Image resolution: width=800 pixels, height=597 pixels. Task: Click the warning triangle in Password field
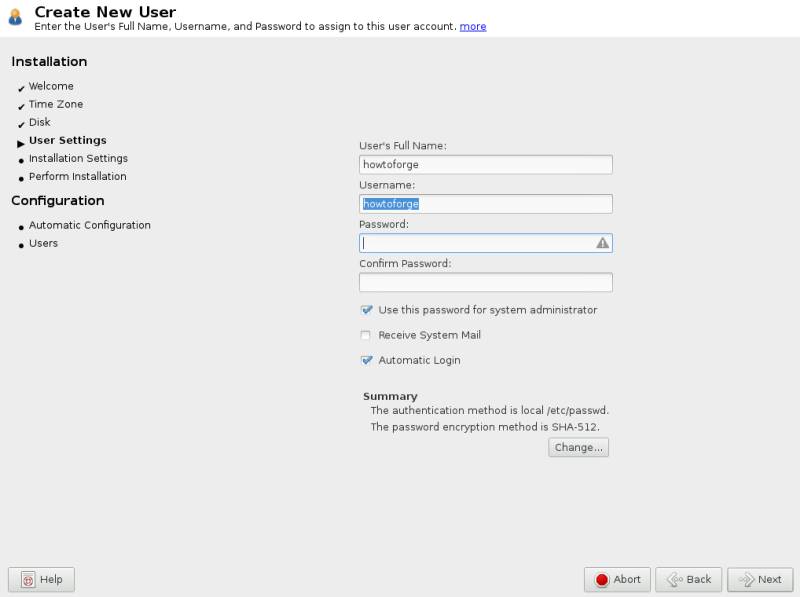[603, 243]
